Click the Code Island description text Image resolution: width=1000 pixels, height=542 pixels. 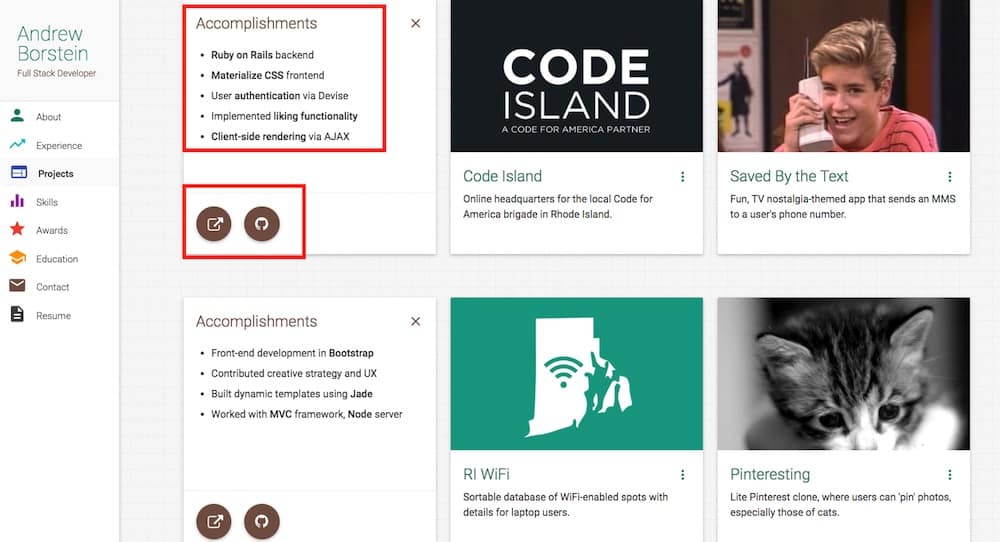point(557,207)
